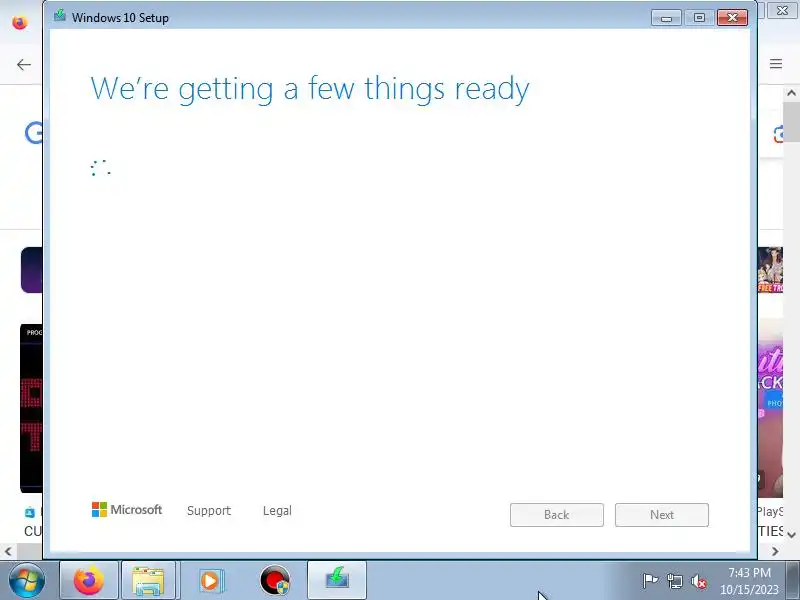This screenshot has width=800, height=600.
Task: Open Windows Explorer from the taskbar
Action: click(148, 581)
